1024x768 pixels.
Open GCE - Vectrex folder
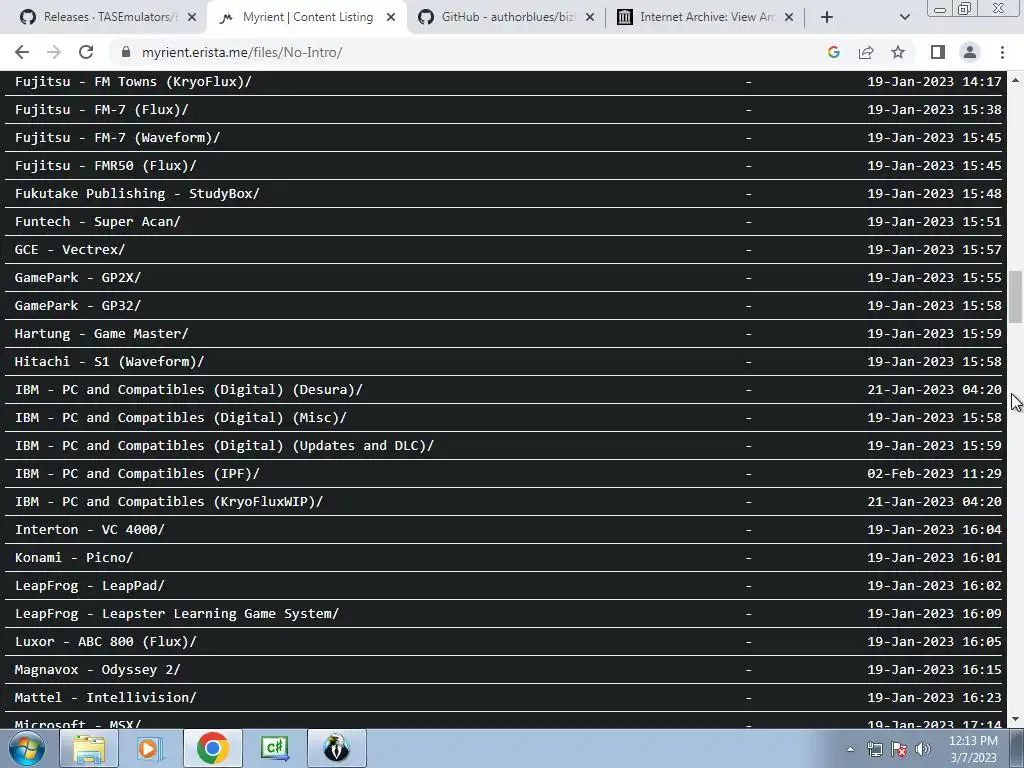pos(70,249)
